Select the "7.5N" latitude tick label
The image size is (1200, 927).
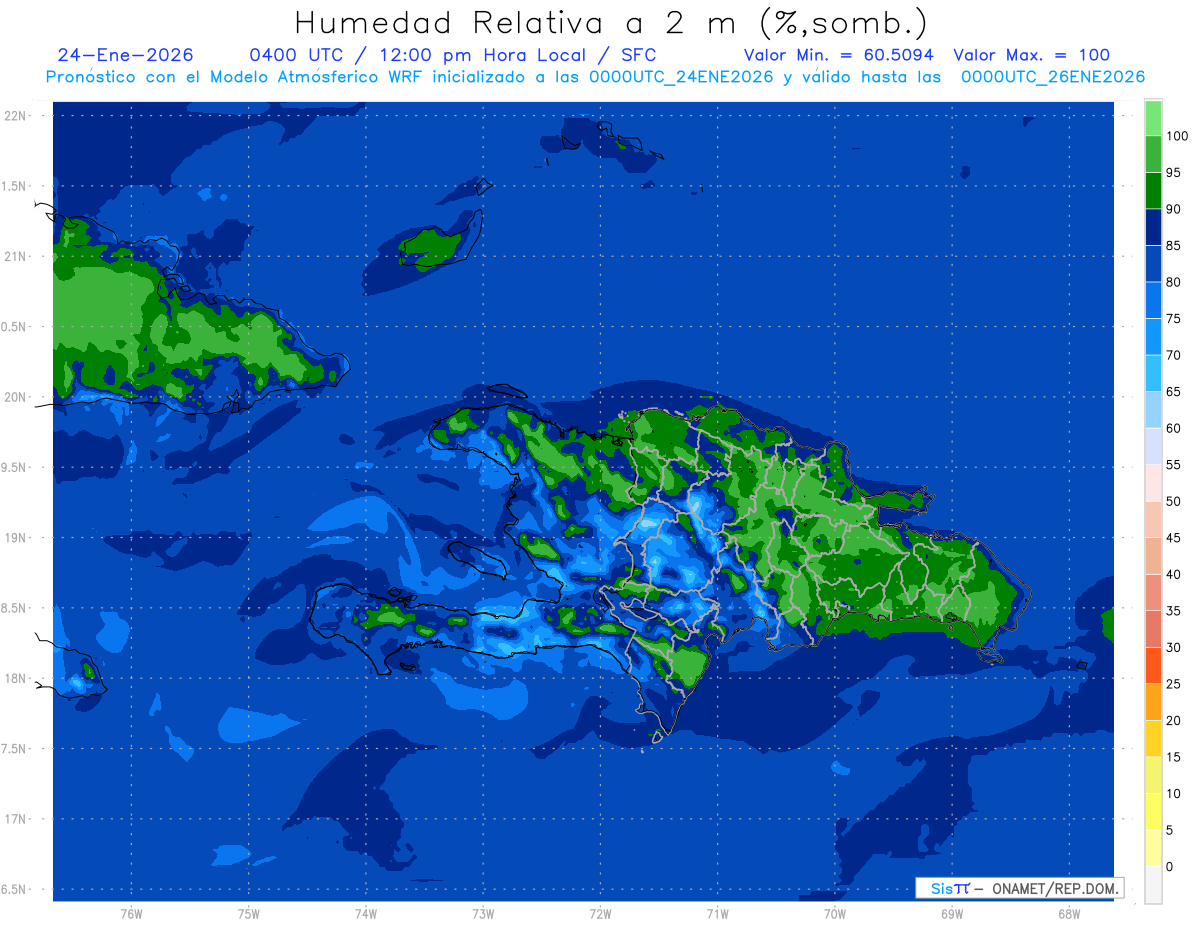coord(14,749)
